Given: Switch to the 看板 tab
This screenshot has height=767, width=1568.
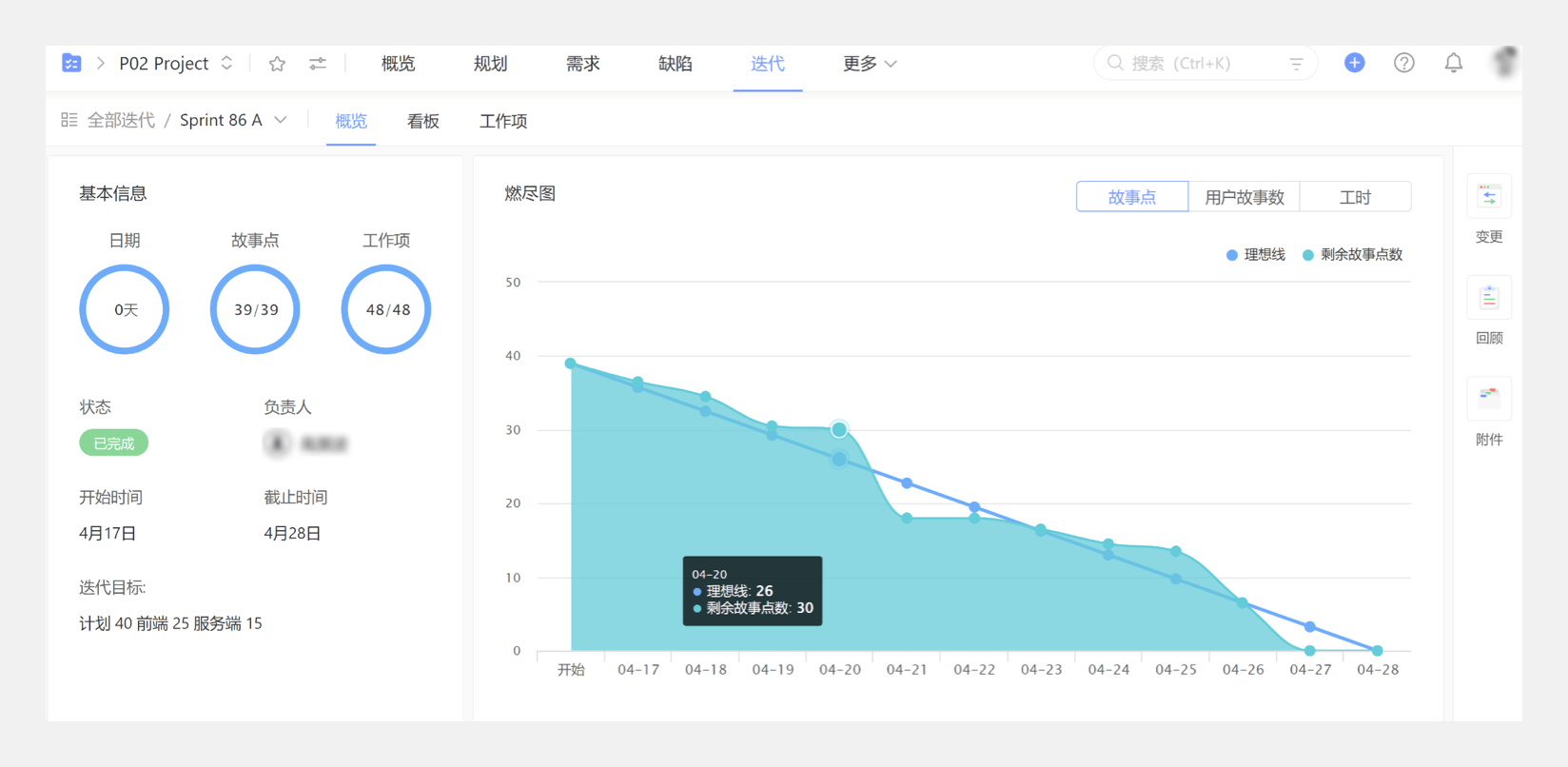Looking at the screenshot, I should click(x=423, y=121).
